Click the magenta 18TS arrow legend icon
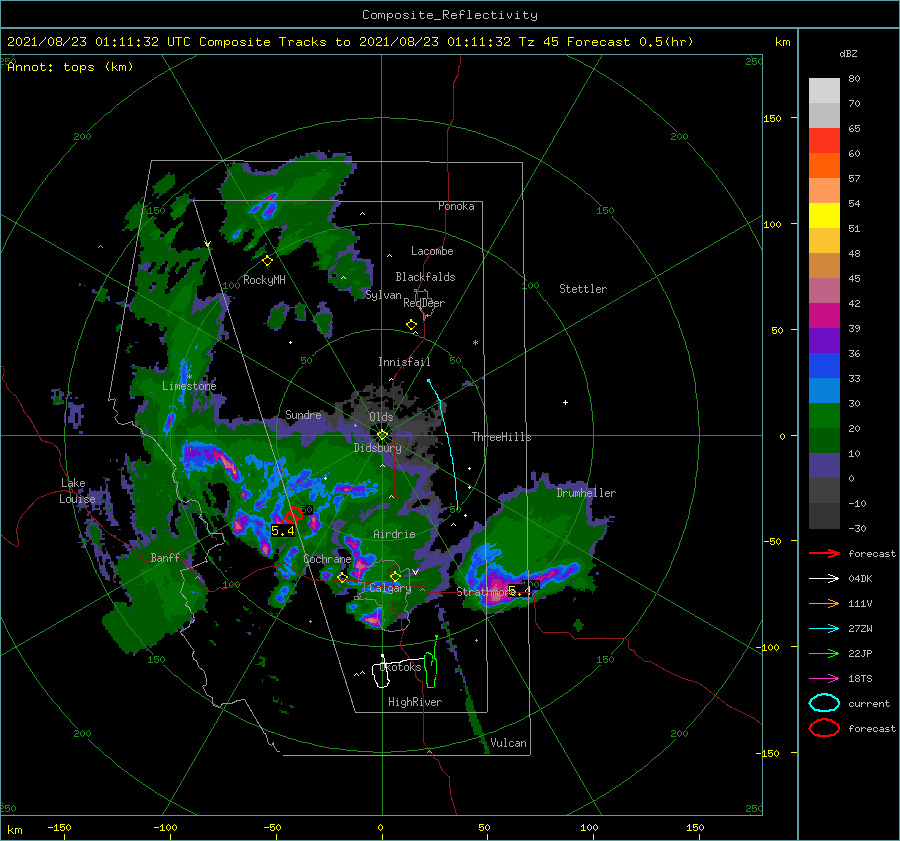This screenshot has width=900, height=841. click(x=824, y=679)
